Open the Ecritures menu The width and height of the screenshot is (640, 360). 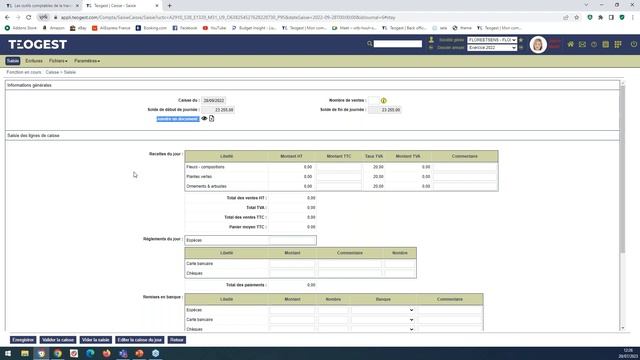point(34,61)
